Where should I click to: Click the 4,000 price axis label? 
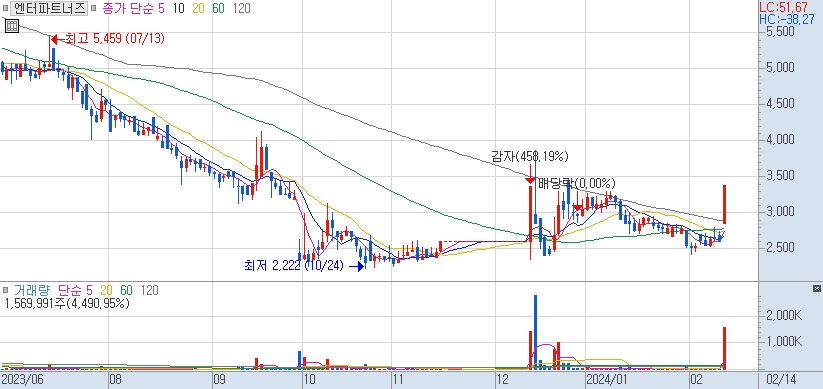click(779, 140)
